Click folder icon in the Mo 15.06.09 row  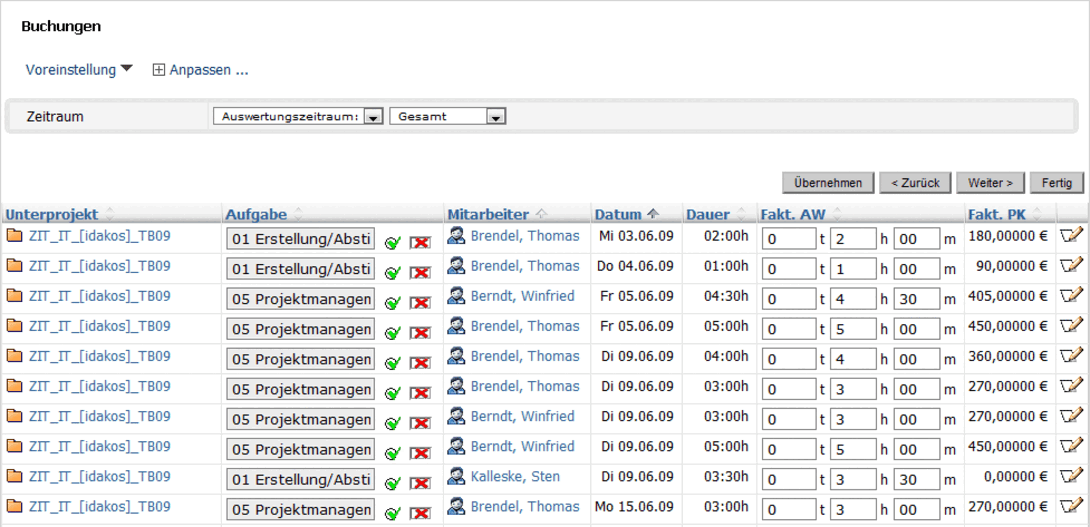(x=14, y=506)
